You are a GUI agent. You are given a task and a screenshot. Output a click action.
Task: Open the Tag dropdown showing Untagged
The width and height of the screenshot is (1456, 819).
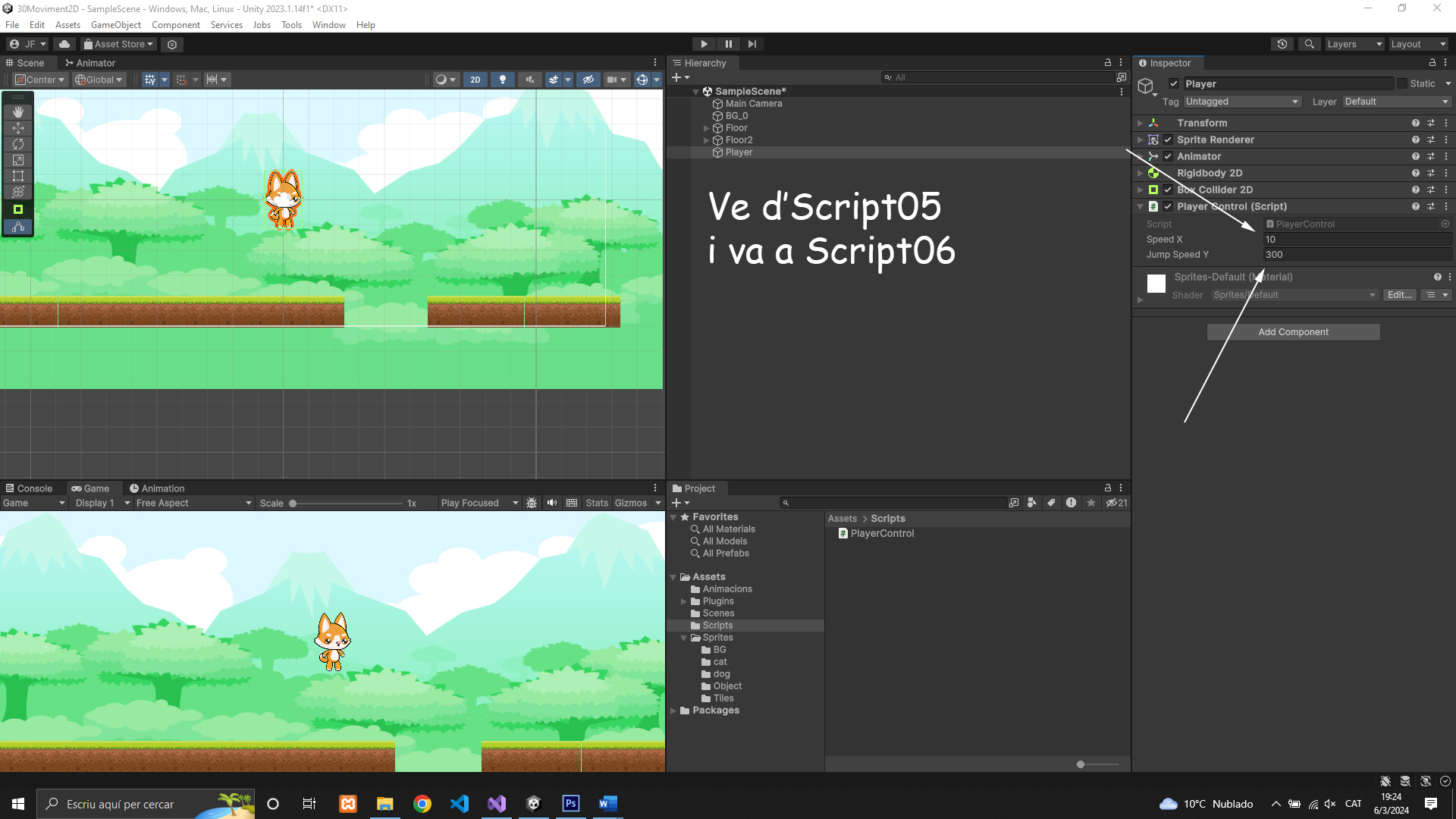pyautogui.click(x=1241, y=102)
